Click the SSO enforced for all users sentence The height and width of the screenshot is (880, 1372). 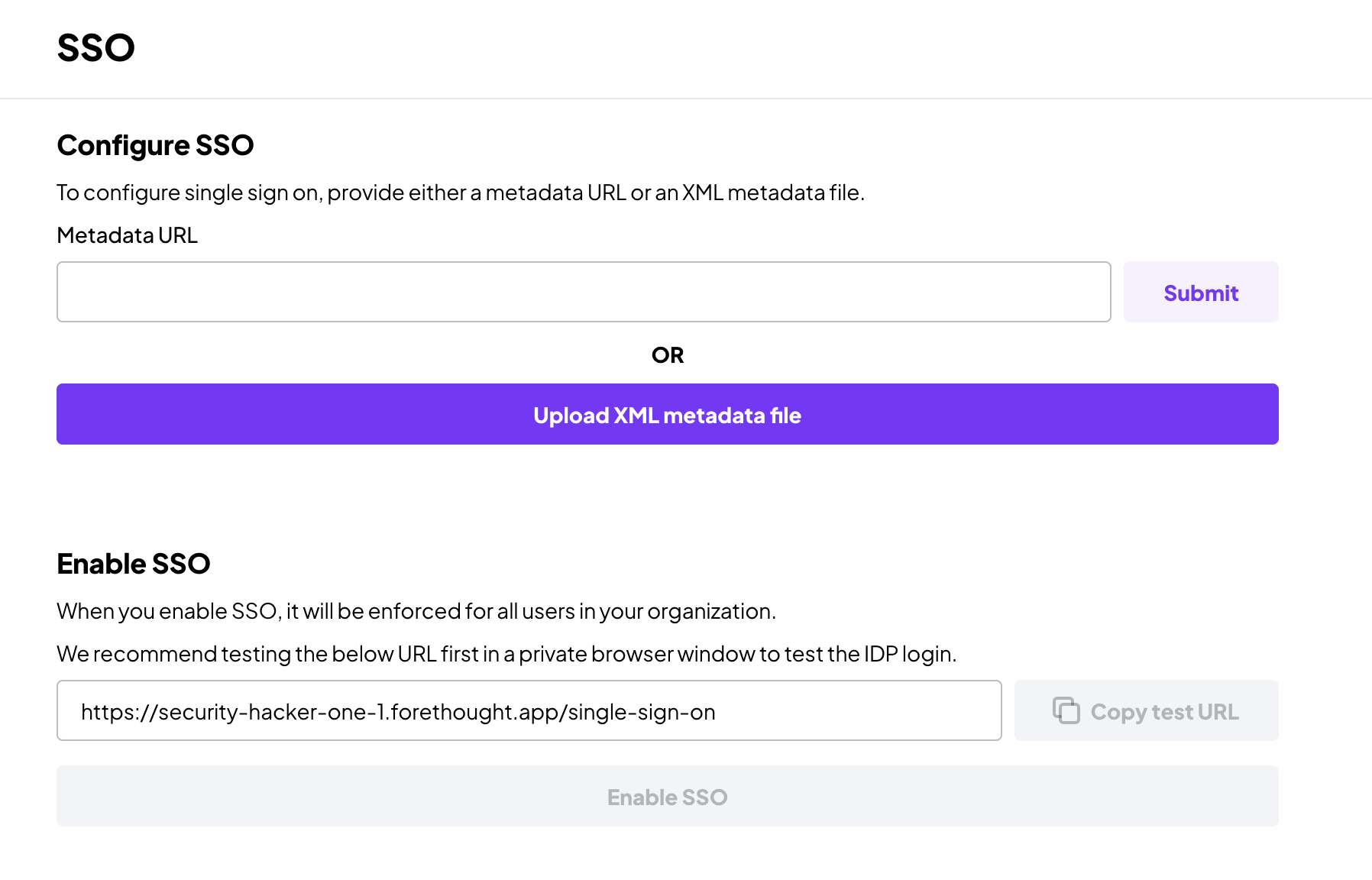point(416,611)
